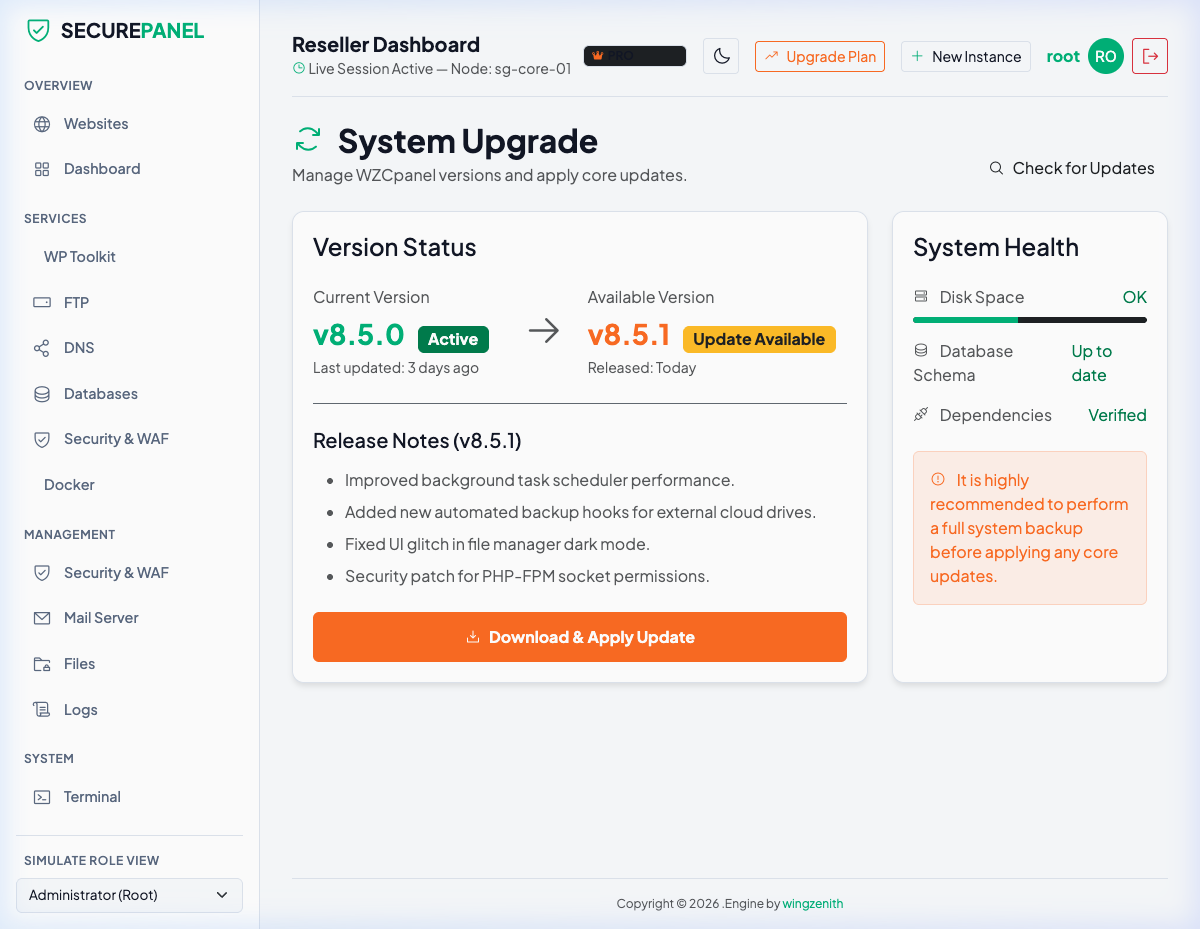Click the FTP drive icon
The width and height of the screenshot is (1200, 929).
point(42,302)
